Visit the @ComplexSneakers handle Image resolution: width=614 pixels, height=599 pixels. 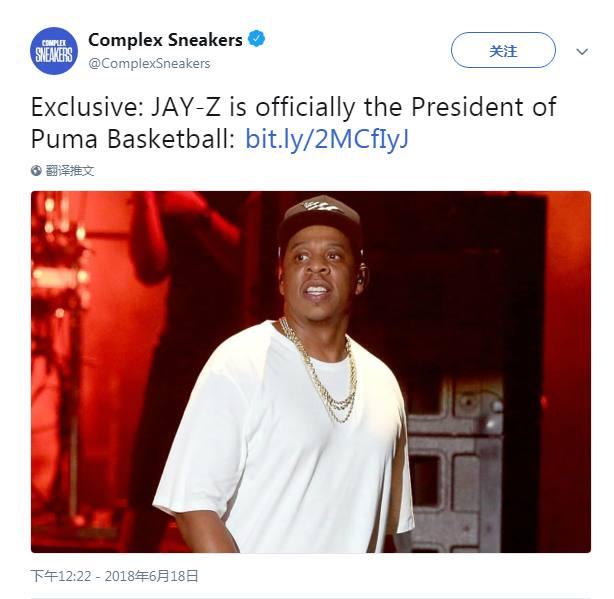coord(149,63)
